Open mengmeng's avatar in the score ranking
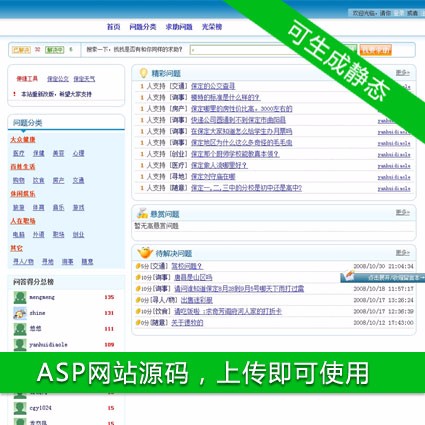The image size is (425, 425). click(x=20, y=297)
